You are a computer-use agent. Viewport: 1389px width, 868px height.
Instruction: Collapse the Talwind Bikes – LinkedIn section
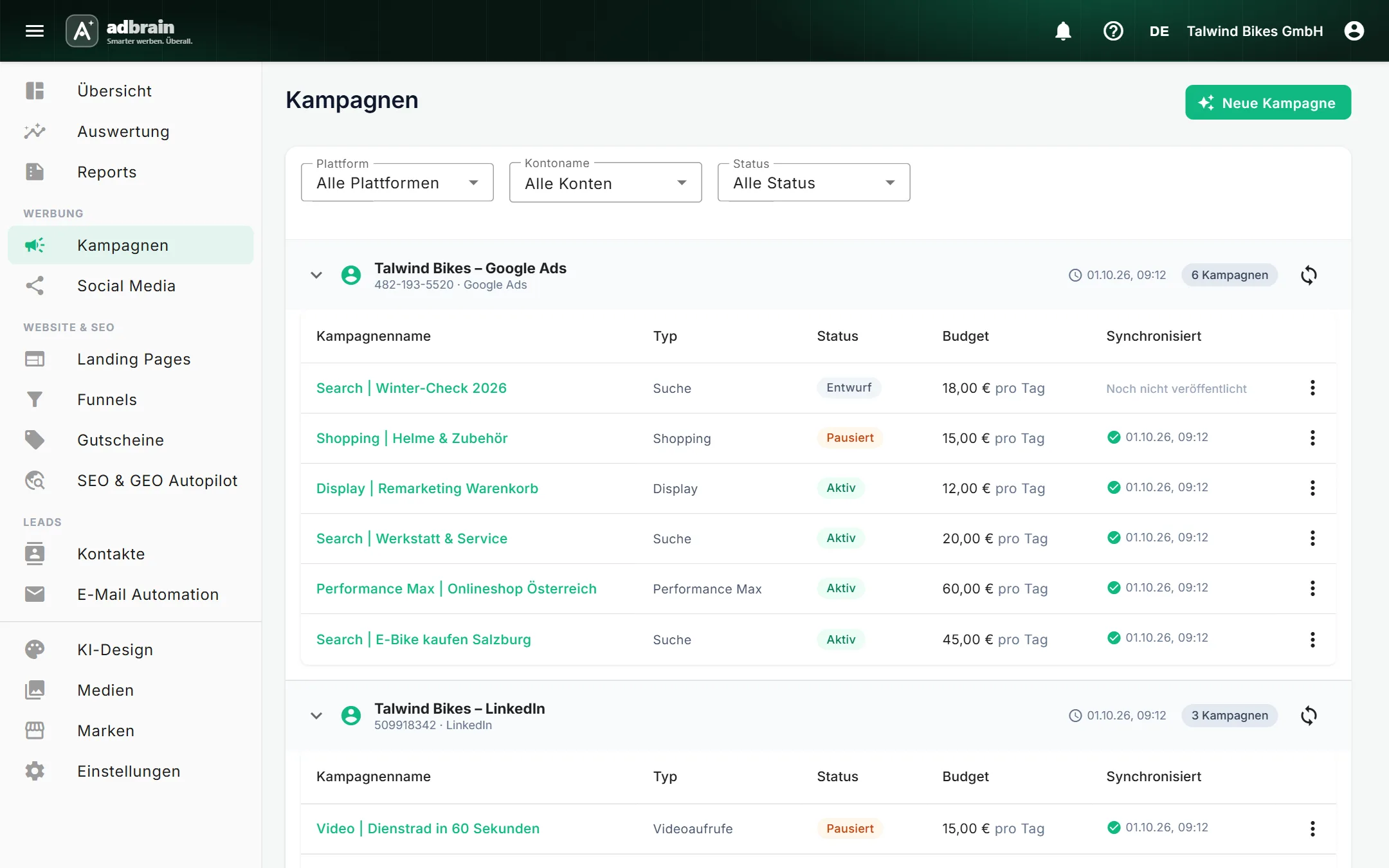click(x=316, y=716)
